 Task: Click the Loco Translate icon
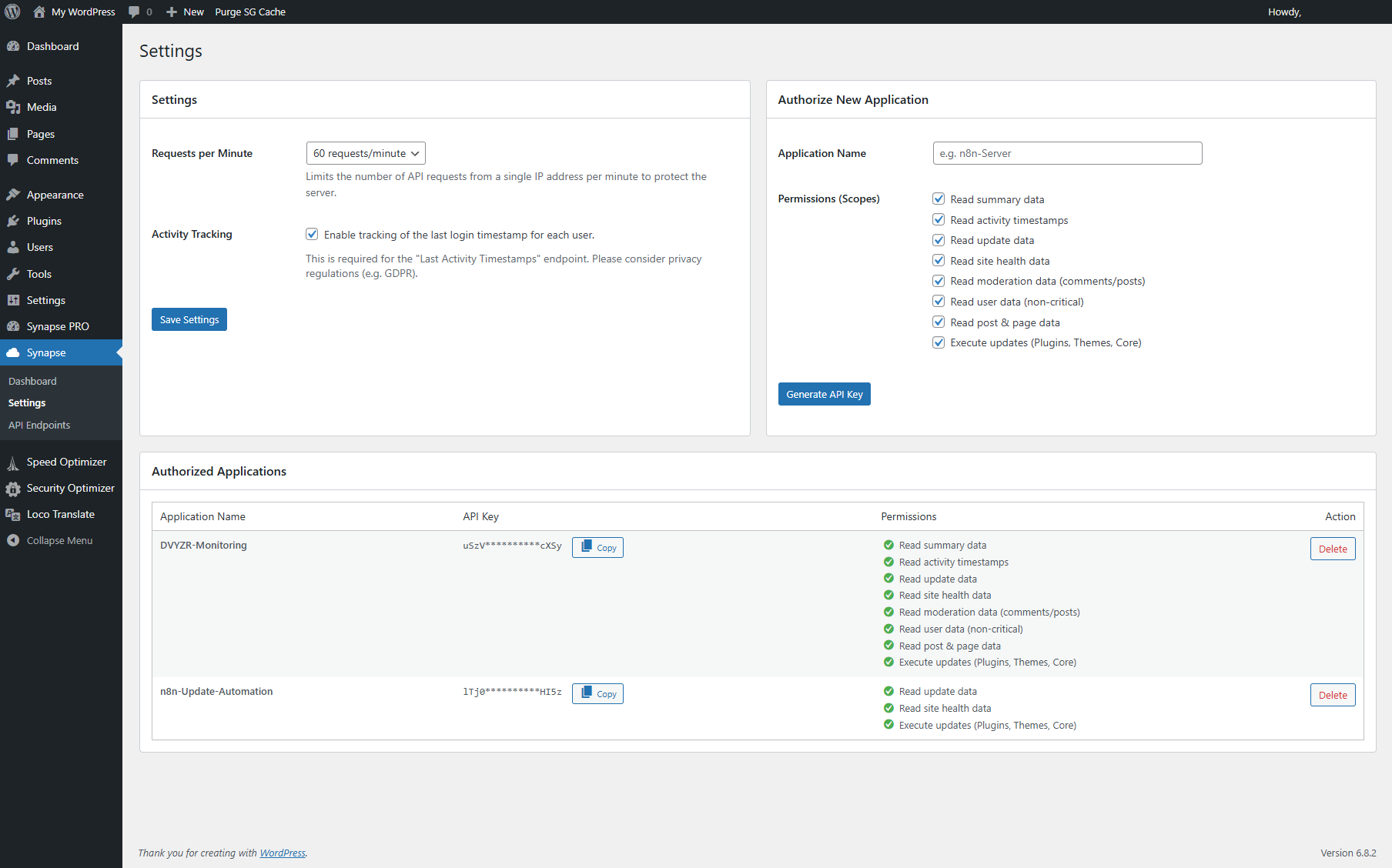coord(13,515)
